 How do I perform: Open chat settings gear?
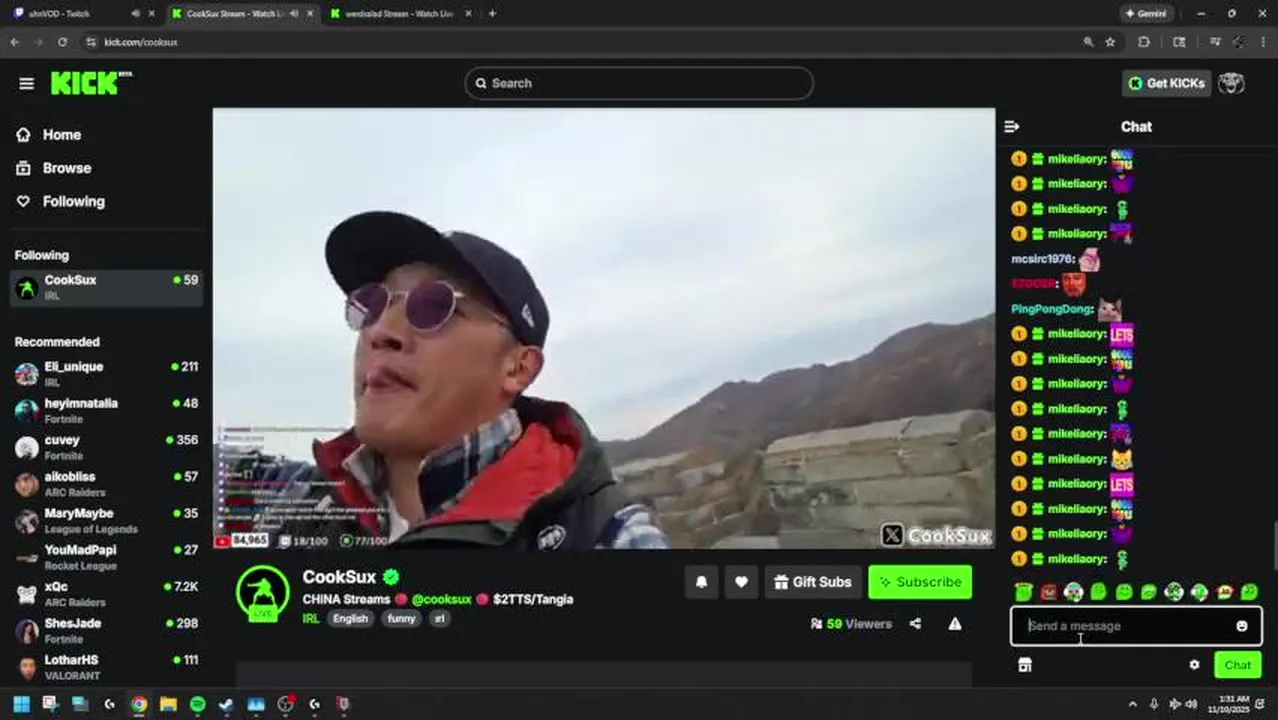[x=1194, y=665]
